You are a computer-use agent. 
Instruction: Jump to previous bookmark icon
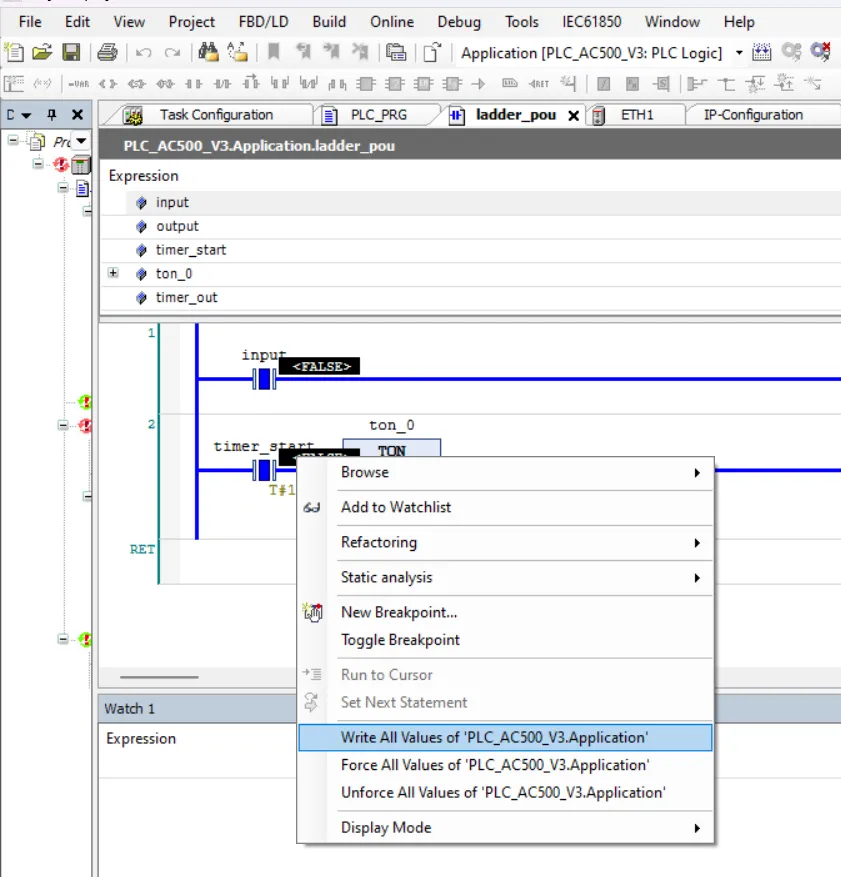pos(303,53)
